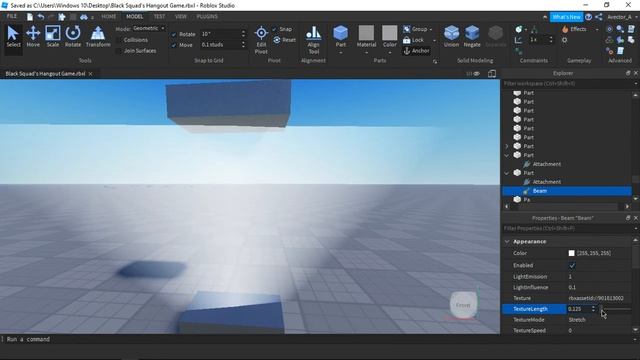This screenshot has height=360, width=640.
Task: Click the Edit Pivot icon
Action: tap(261, 33)
